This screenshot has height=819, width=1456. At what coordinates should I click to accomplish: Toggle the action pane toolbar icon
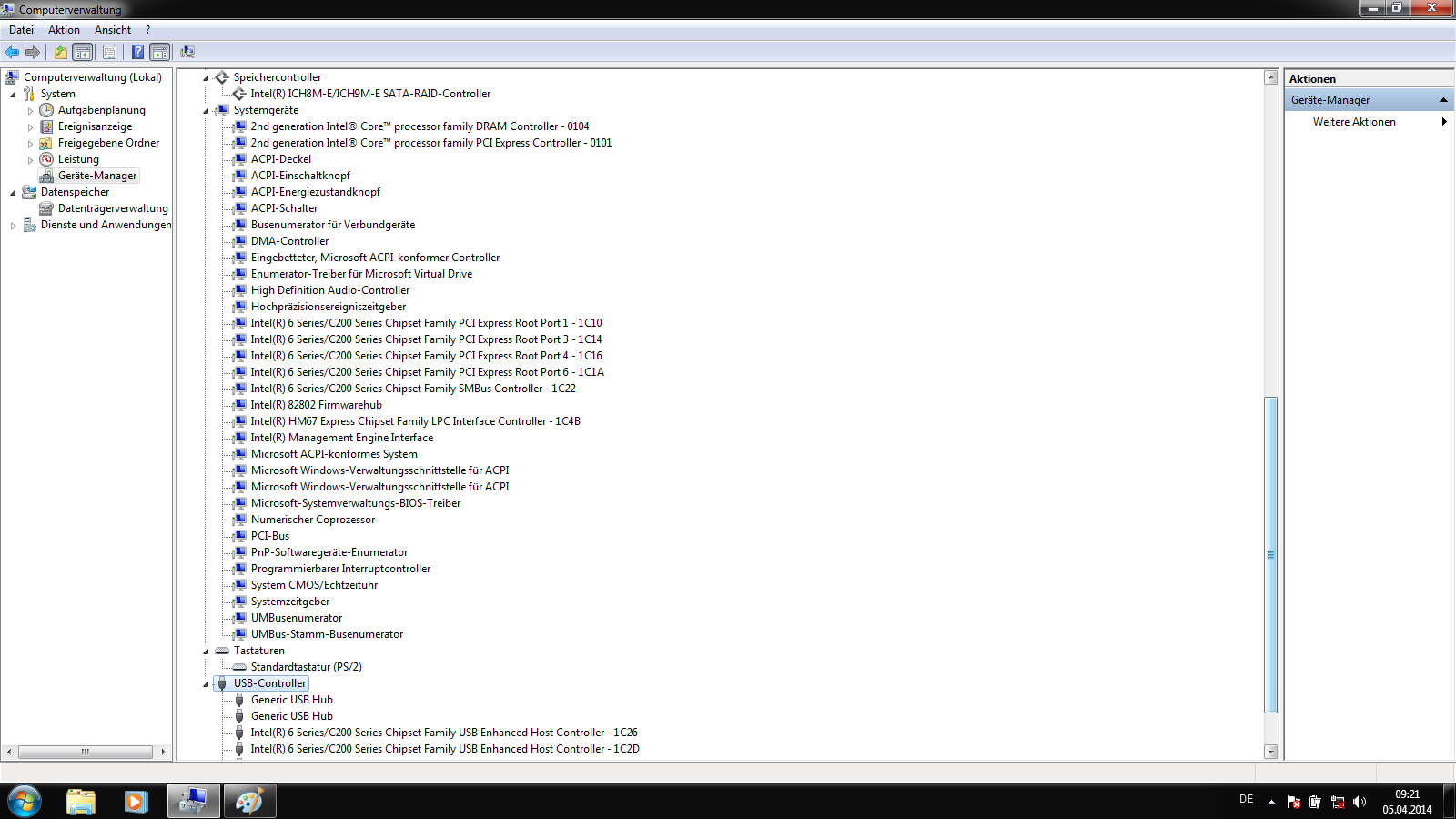pyautogui.click(x=159, y=52)
